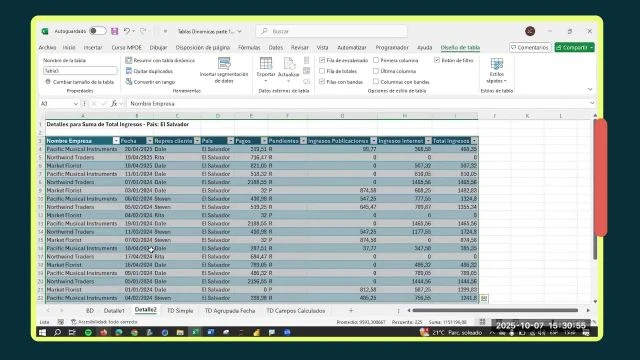Open the quick access toolbar customize arrow

[165, 31]
